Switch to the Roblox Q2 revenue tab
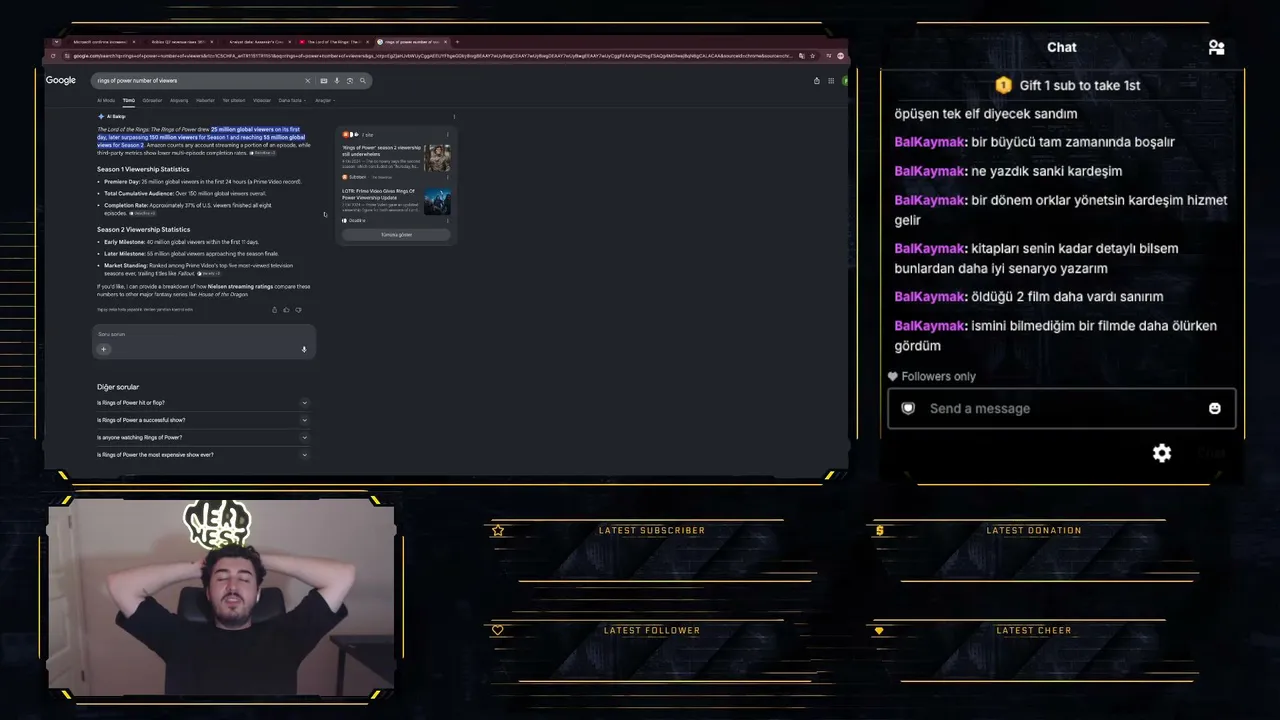1280x720 pixels. 178,42
